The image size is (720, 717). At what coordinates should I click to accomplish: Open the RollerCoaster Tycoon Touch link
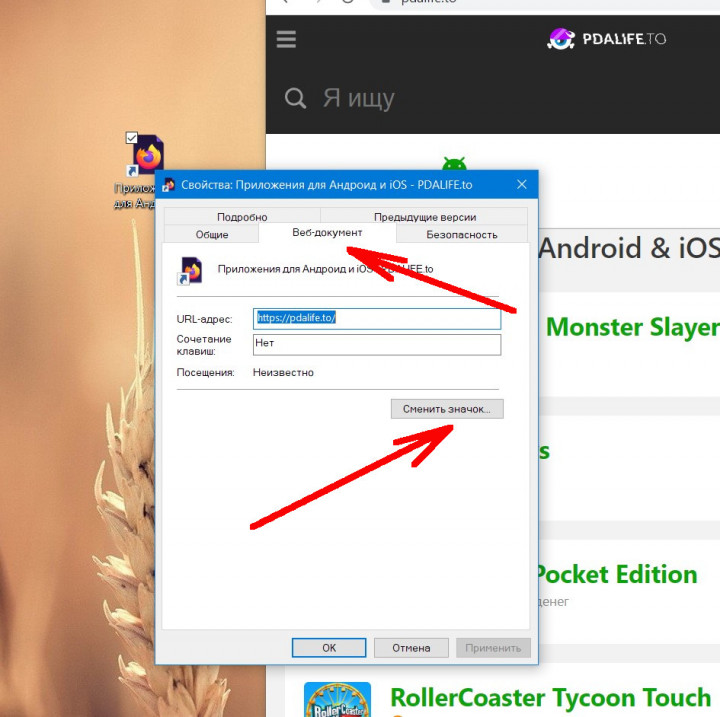(550, 697)
